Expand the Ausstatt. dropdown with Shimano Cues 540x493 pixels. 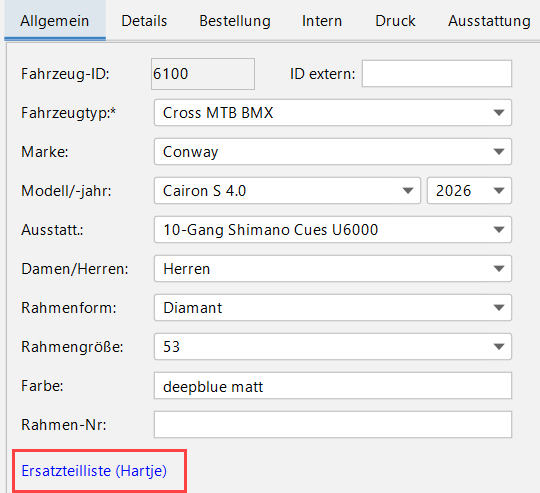333,229
